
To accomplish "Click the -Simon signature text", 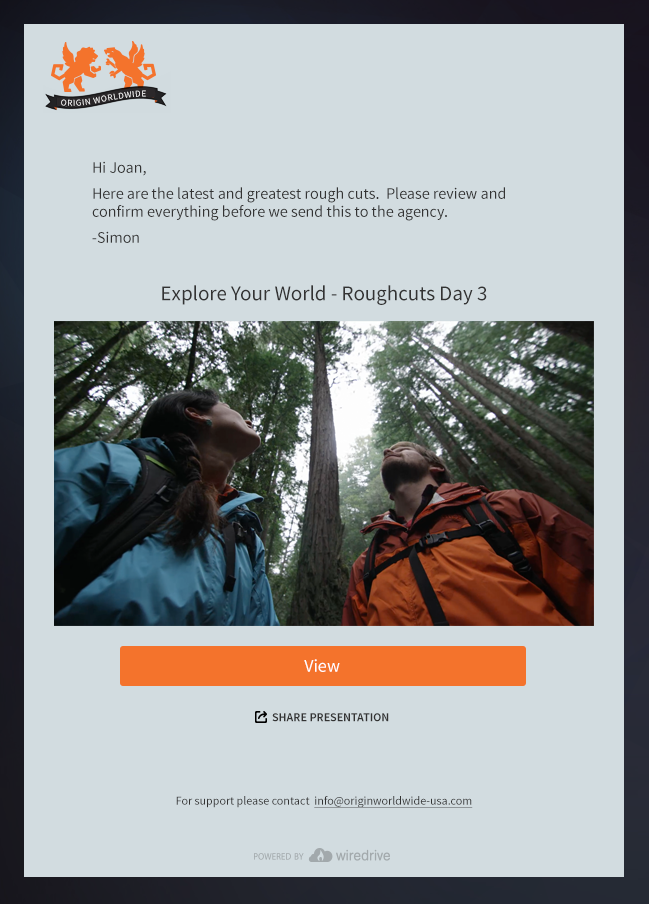I will 116,238.
